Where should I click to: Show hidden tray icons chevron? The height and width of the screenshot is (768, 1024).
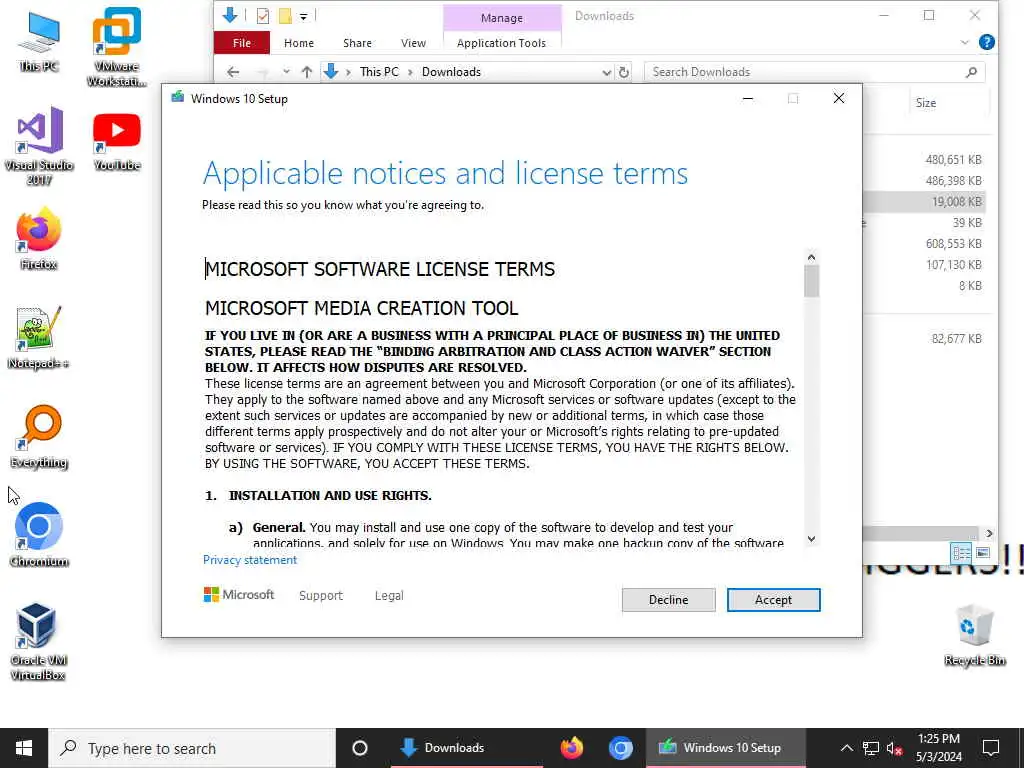click(x=846, y=748)
